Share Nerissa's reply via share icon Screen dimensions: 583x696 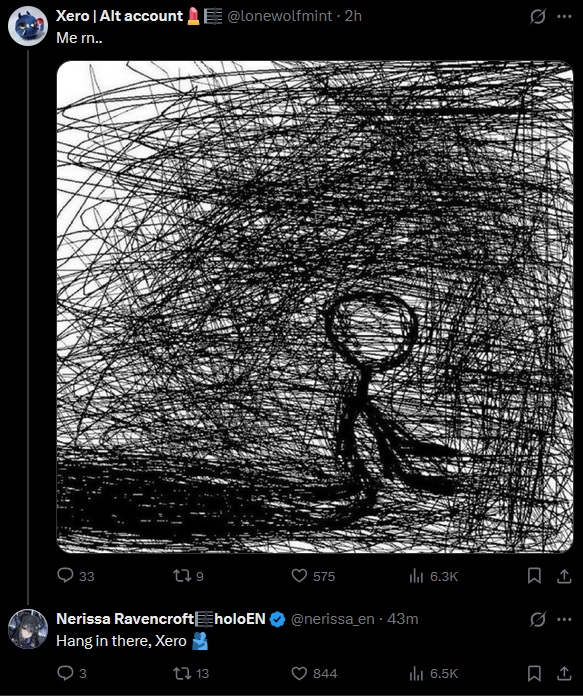(x=564, y=673)
